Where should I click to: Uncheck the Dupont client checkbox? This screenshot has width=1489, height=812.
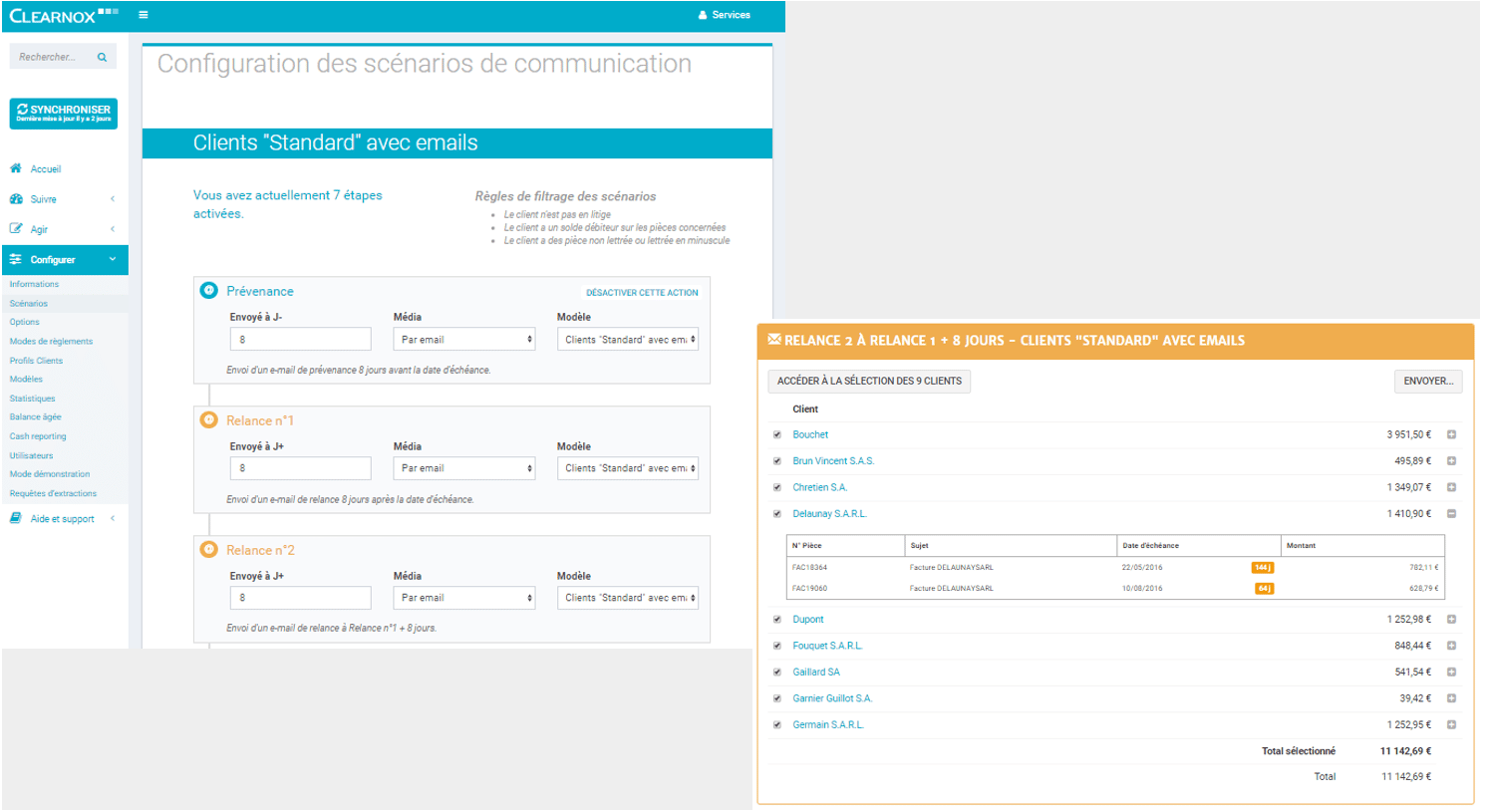point(777,620)
